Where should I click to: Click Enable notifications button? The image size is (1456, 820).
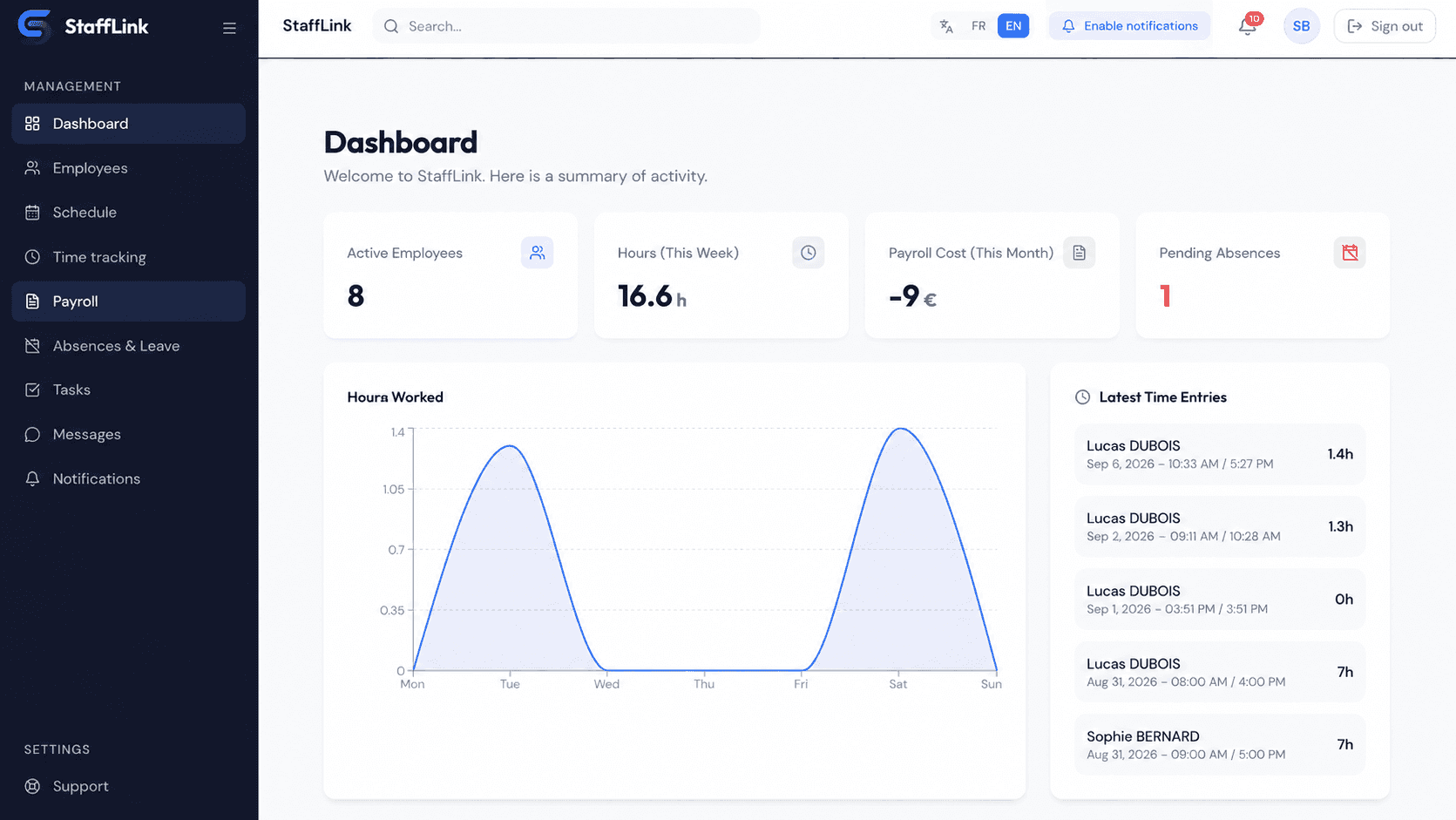pos(1130,26)
